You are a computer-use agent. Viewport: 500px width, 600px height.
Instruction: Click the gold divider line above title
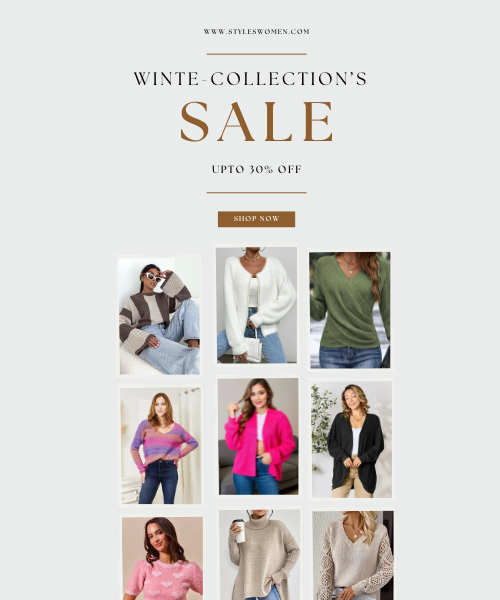click(256, 54)
